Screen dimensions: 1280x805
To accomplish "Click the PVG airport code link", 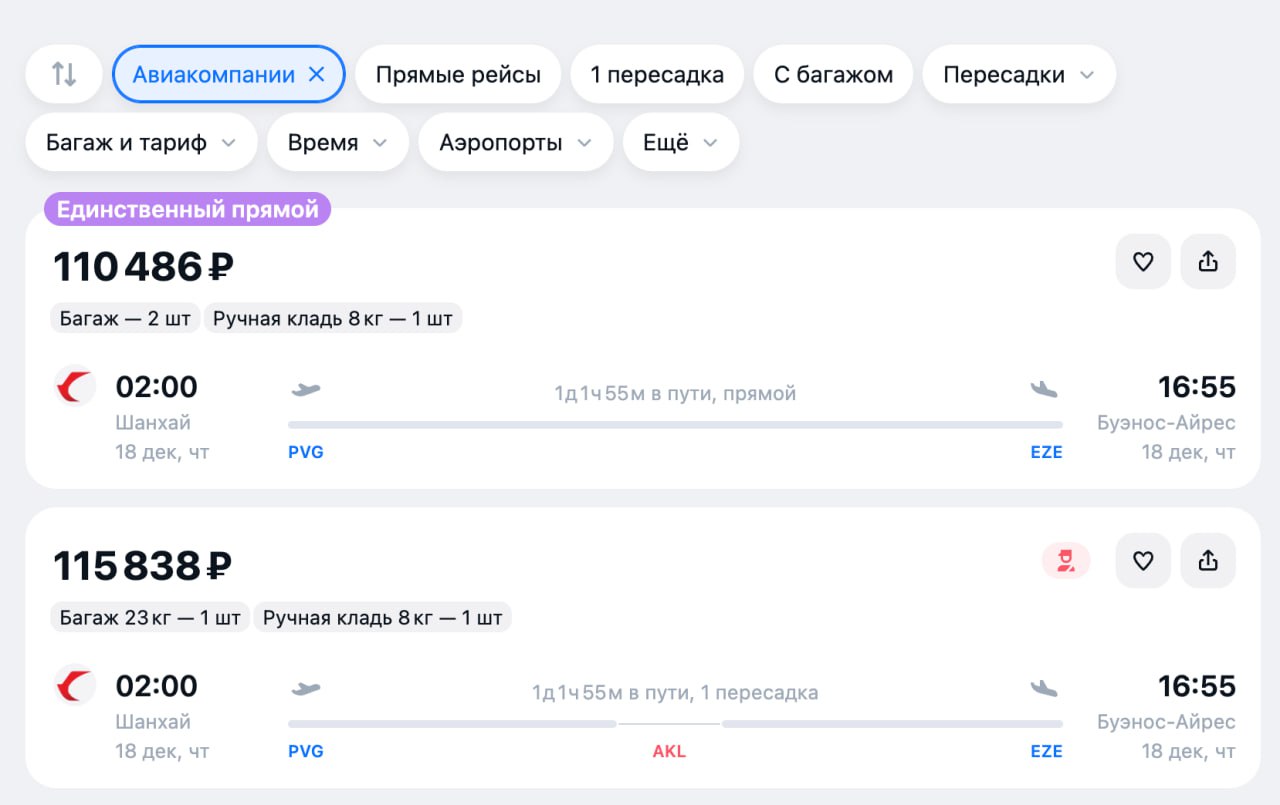I will 306,452.
